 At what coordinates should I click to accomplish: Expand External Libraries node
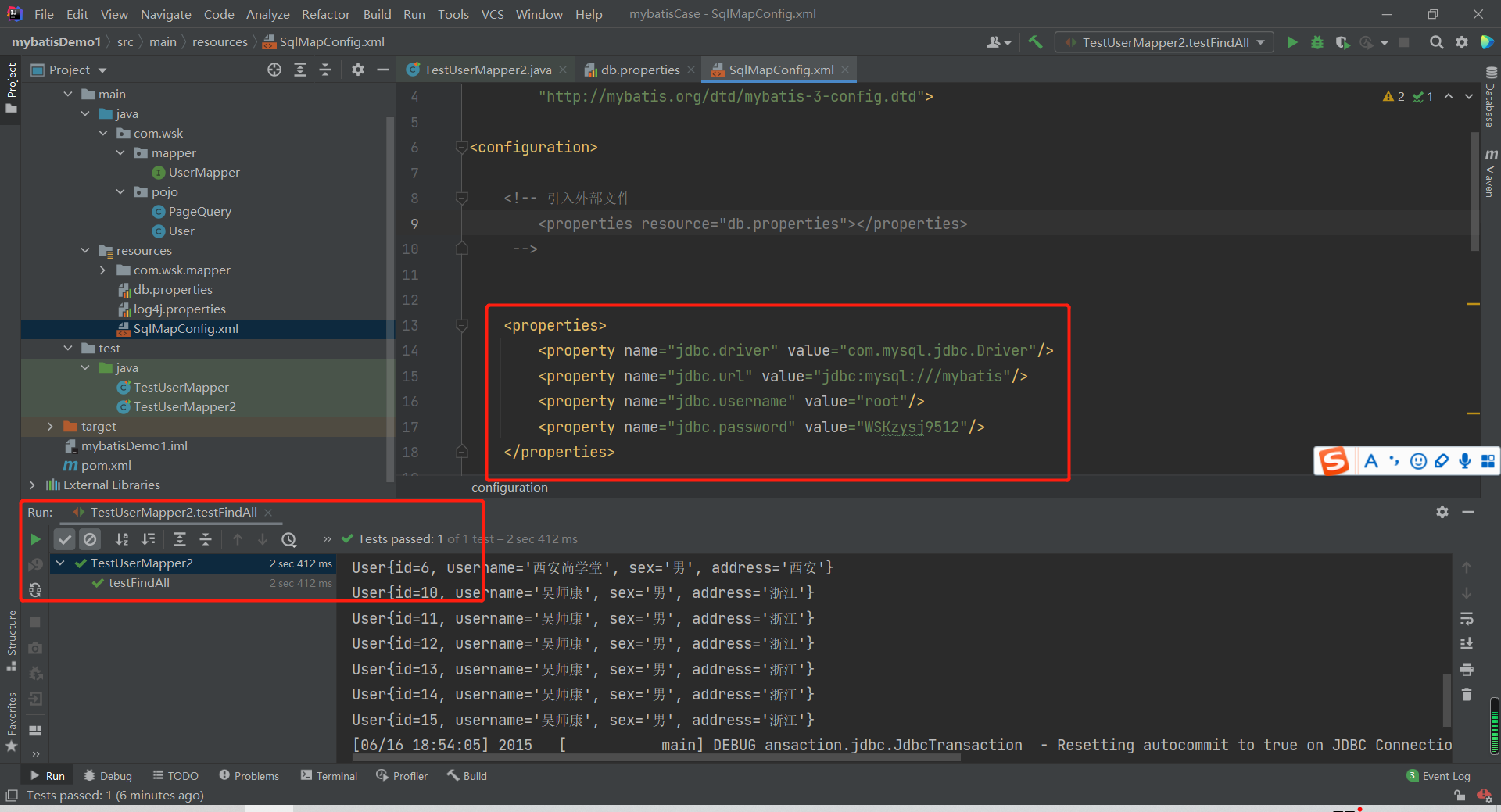pyautogui.click(x=32, y=485)
